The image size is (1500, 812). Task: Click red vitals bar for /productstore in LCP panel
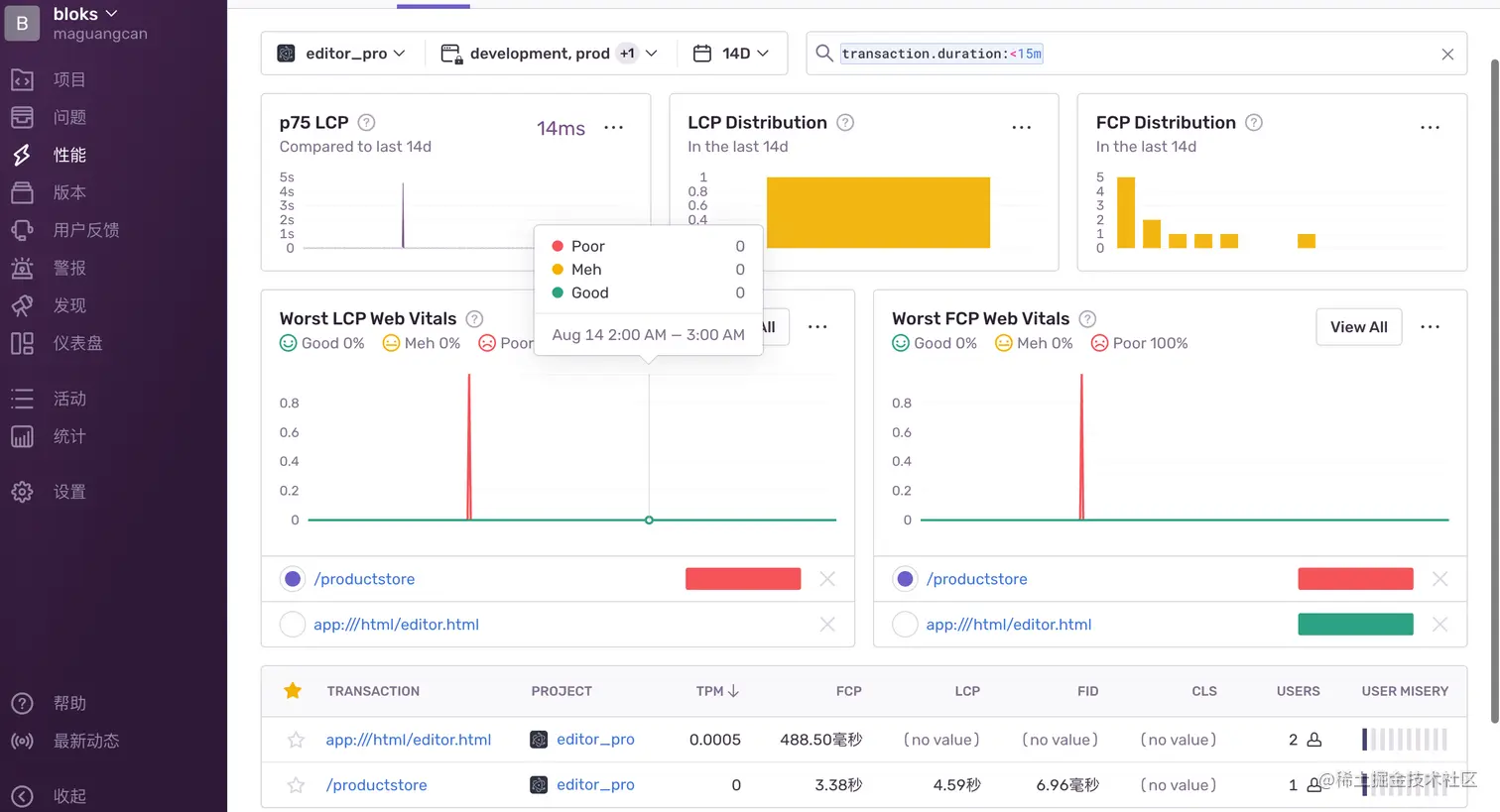(743, 579)
